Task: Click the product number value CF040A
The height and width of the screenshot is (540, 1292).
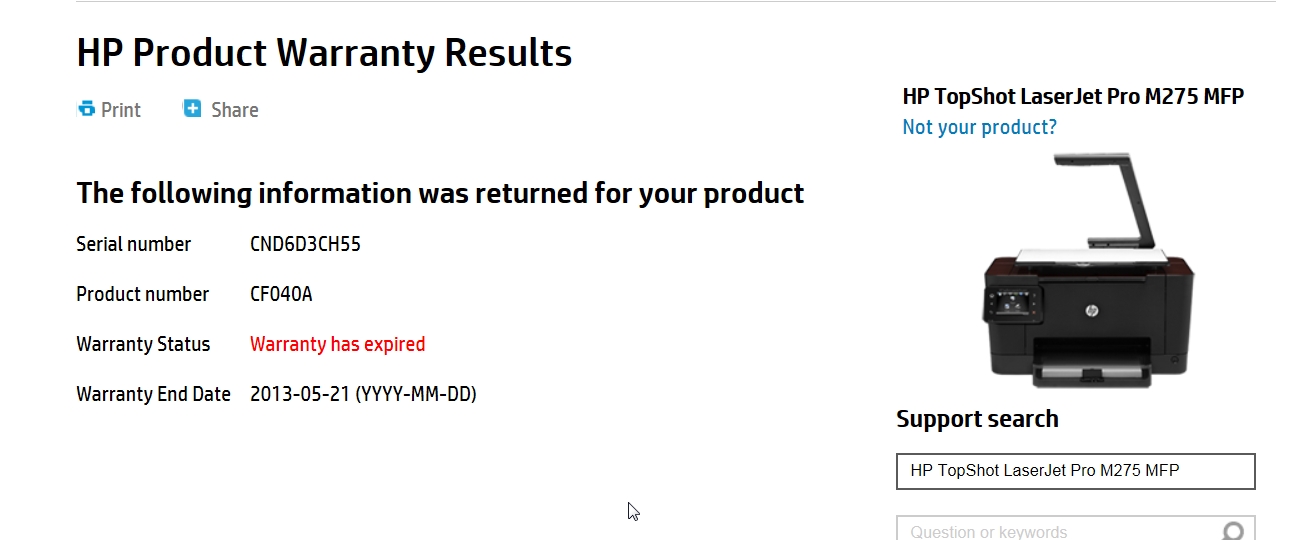Action: [x=281, y=294]
